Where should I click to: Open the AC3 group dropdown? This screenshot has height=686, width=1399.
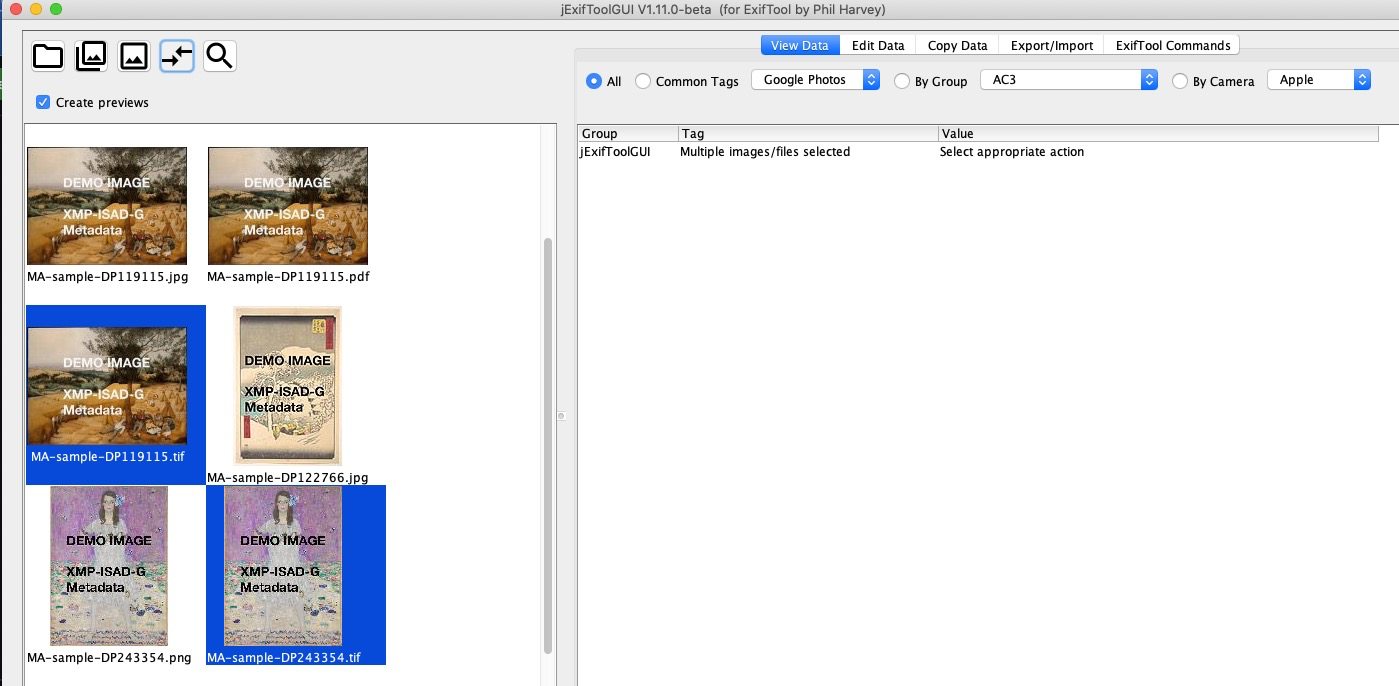[x=1060, y=78]
